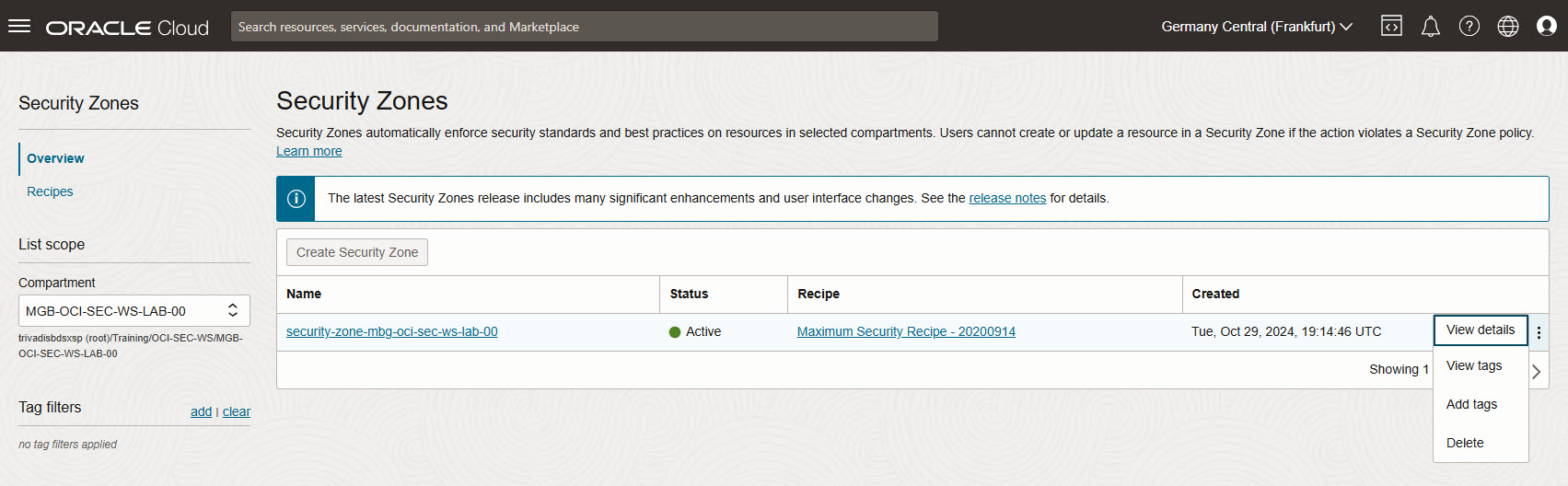Open security-zone-mbg-oci-sec-ws-lab-00 link
The image size is (1568, 486).
(x=392, y=331)
